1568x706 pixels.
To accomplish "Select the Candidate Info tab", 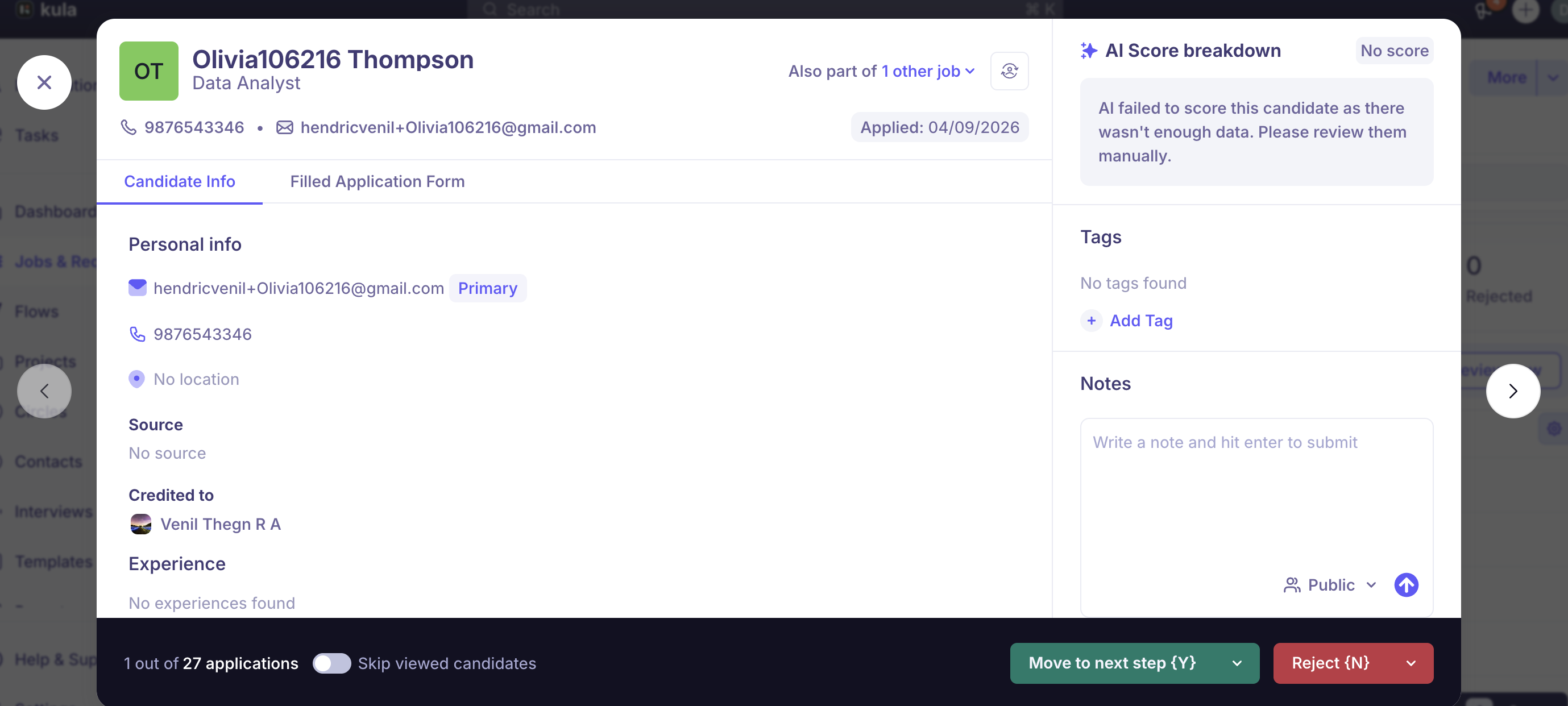I will [x=180, y=181].
